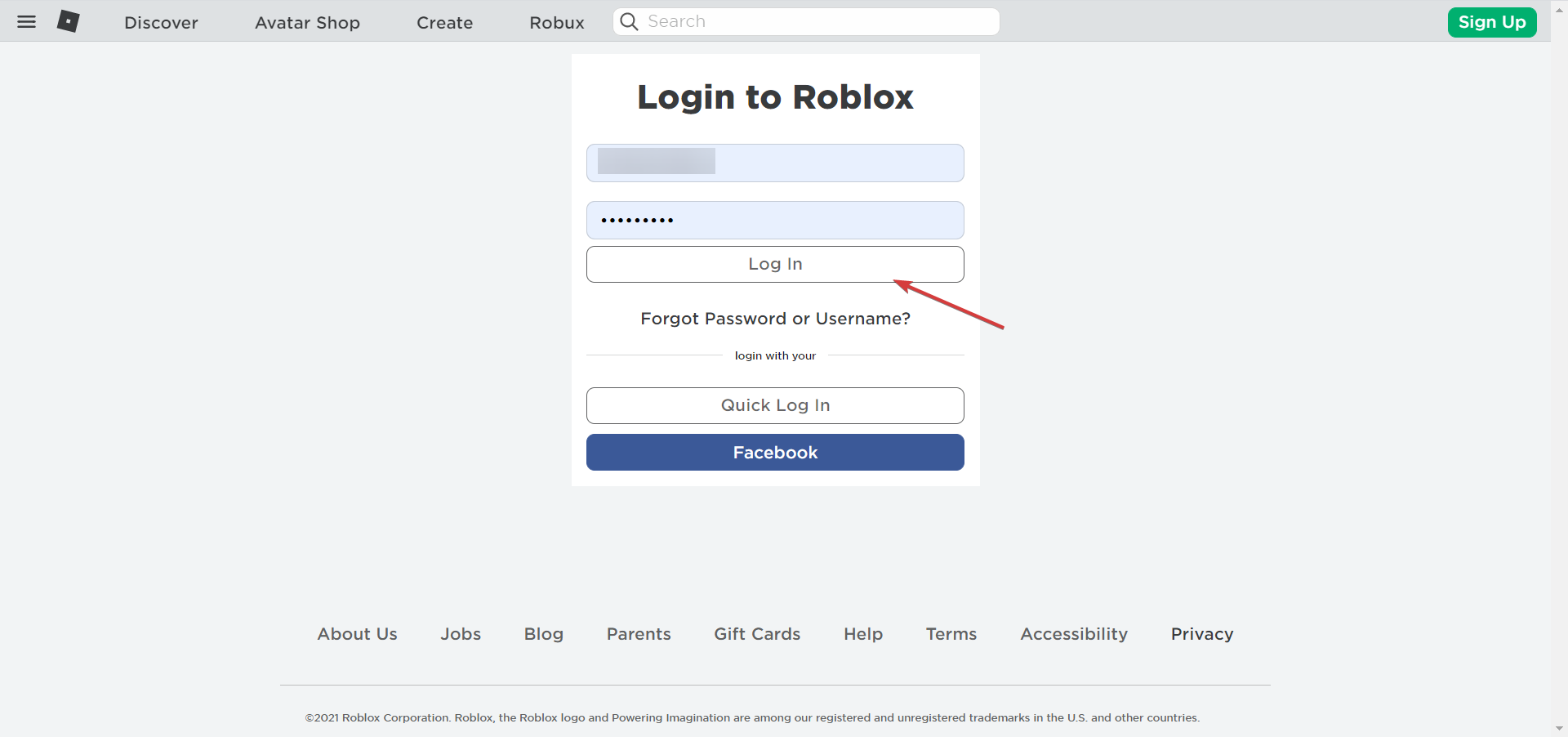Open the hamburger navigation menu

[27, 22]
